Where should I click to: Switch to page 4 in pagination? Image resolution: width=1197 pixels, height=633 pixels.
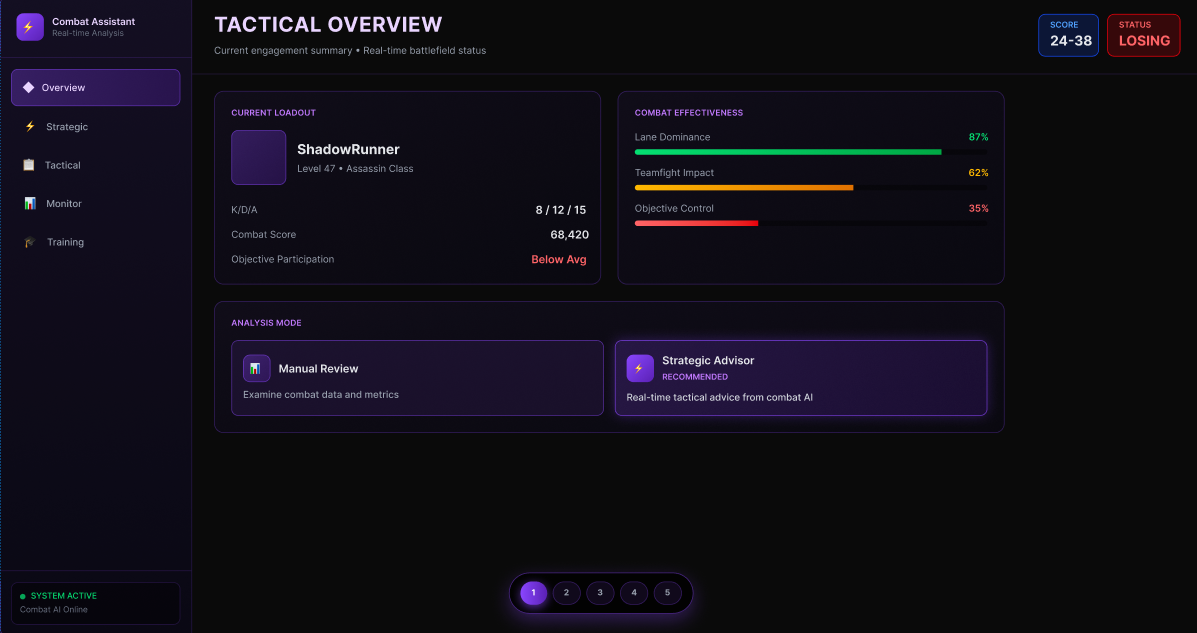point(634,593)
